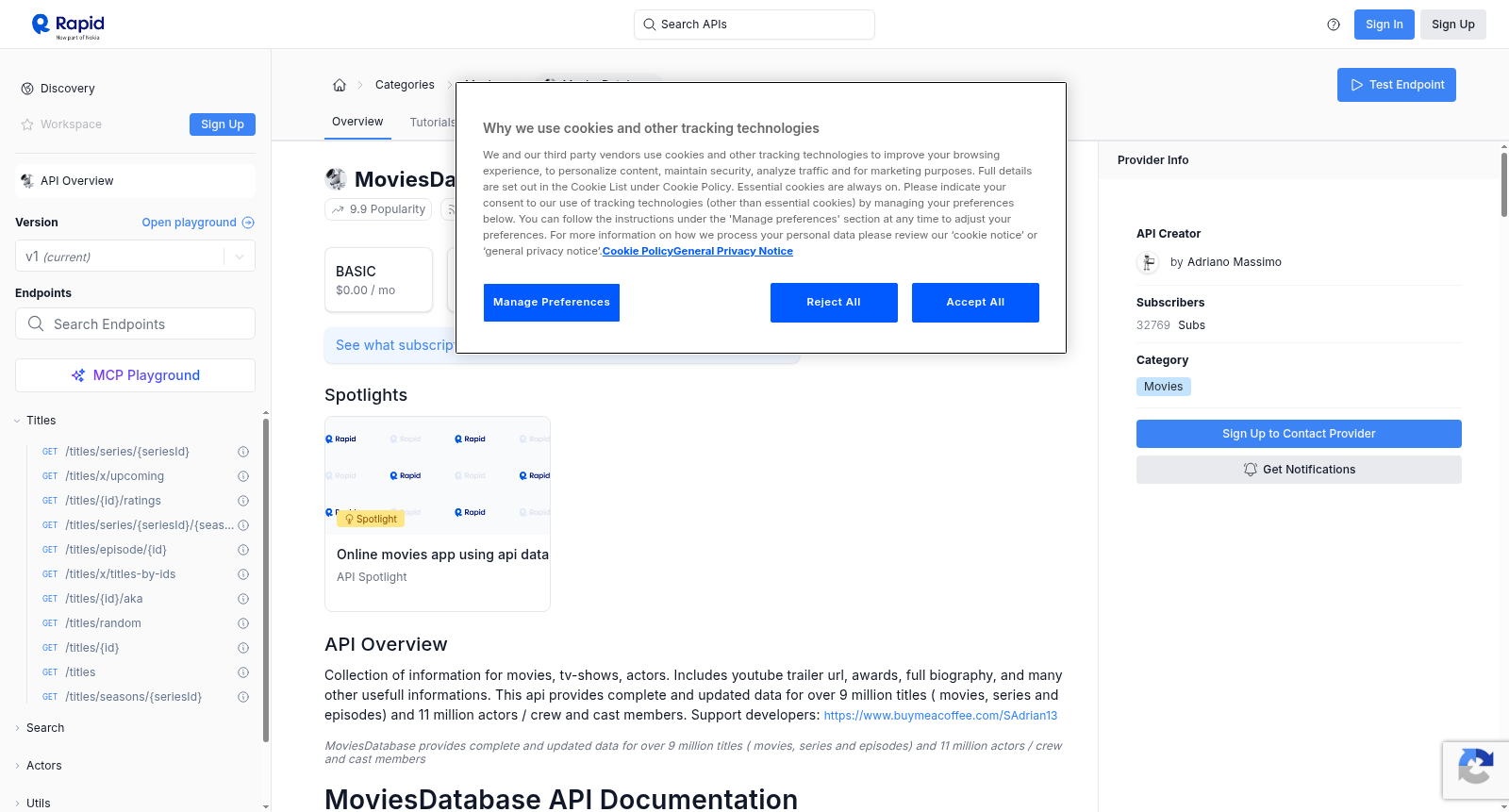This screenshot has height=812, width=1509.
Task: Click the 9.9 Popularity badge
Action: [x=378, y=209]
